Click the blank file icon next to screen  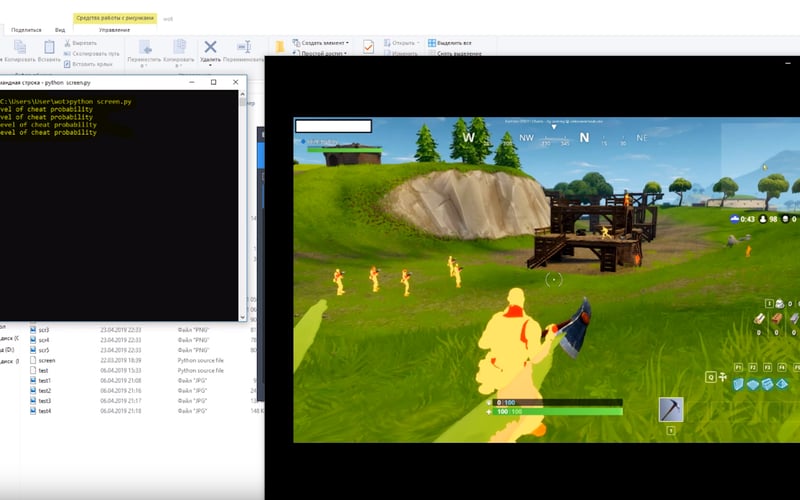(33, 361)
